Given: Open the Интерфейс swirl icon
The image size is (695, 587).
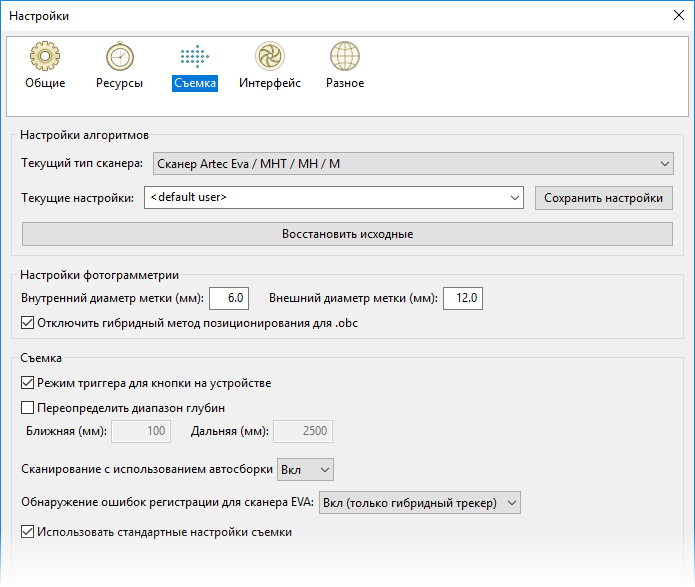Looking at the screenshot, I should pyautogui.click(x=269, y=57).
